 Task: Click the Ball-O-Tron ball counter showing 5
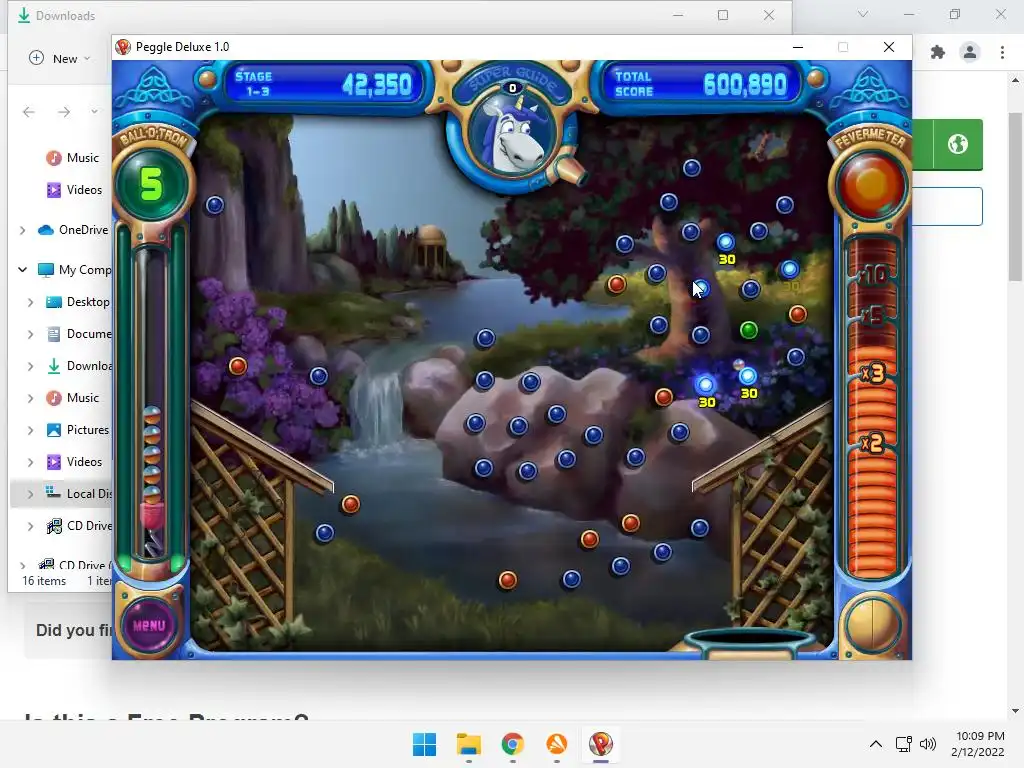click(x=152, y=184)
